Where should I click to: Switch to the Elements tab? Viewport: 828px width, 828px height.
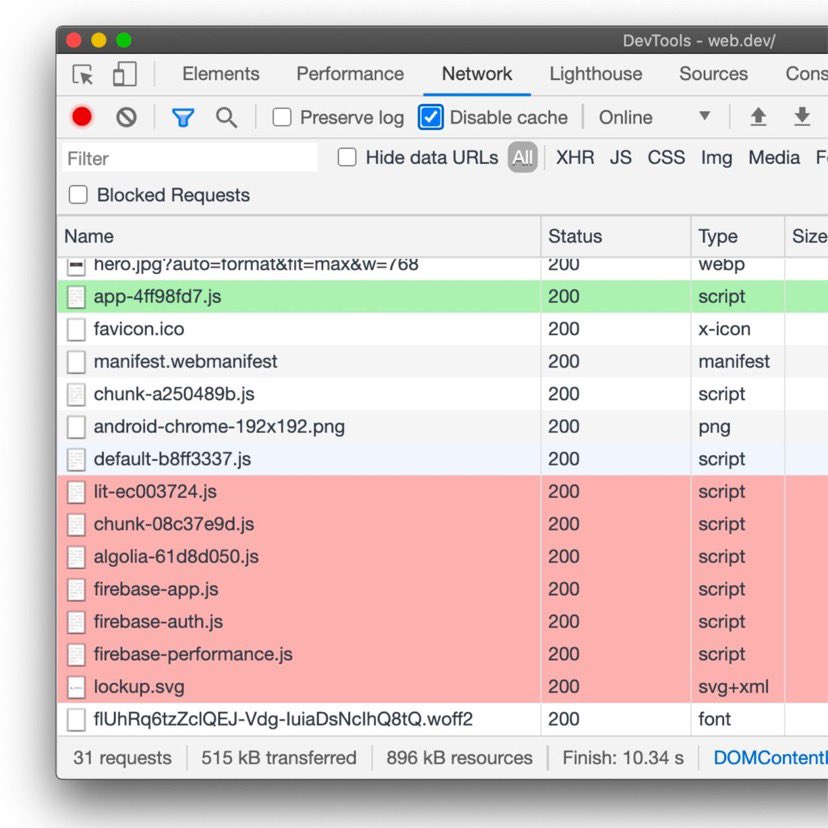[221, 74]
